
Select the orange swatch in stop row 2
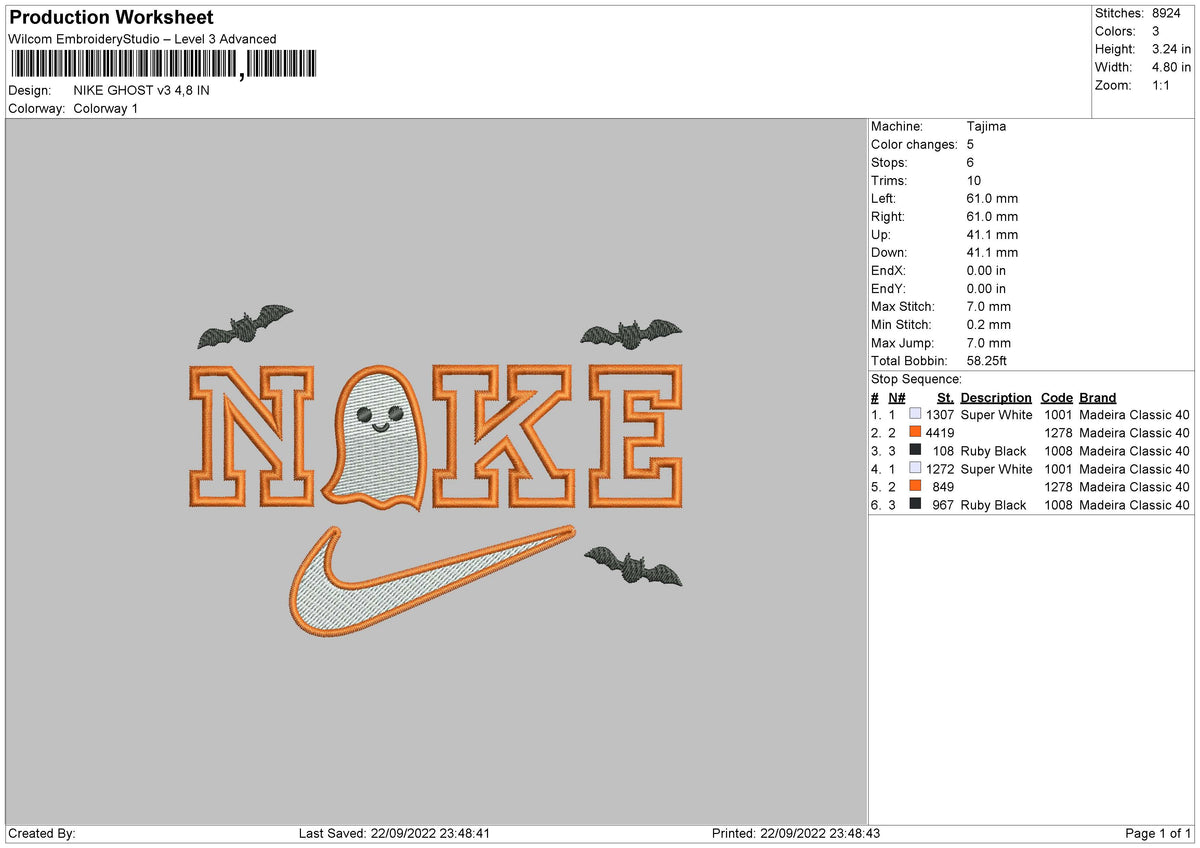click(x=916, y=433)
